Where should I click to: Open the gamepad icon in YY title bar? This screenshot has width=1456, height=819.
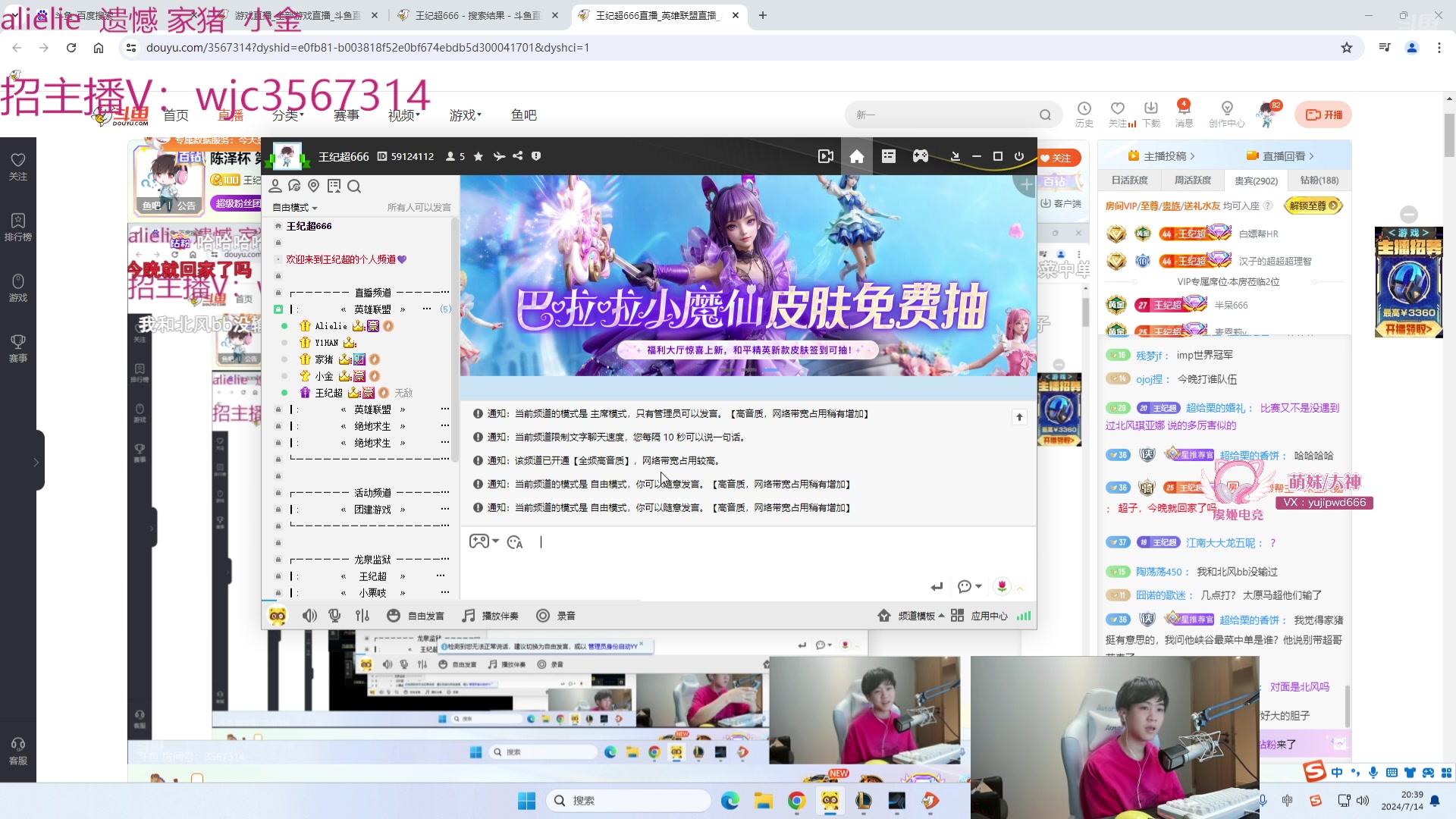coord(920,156)
